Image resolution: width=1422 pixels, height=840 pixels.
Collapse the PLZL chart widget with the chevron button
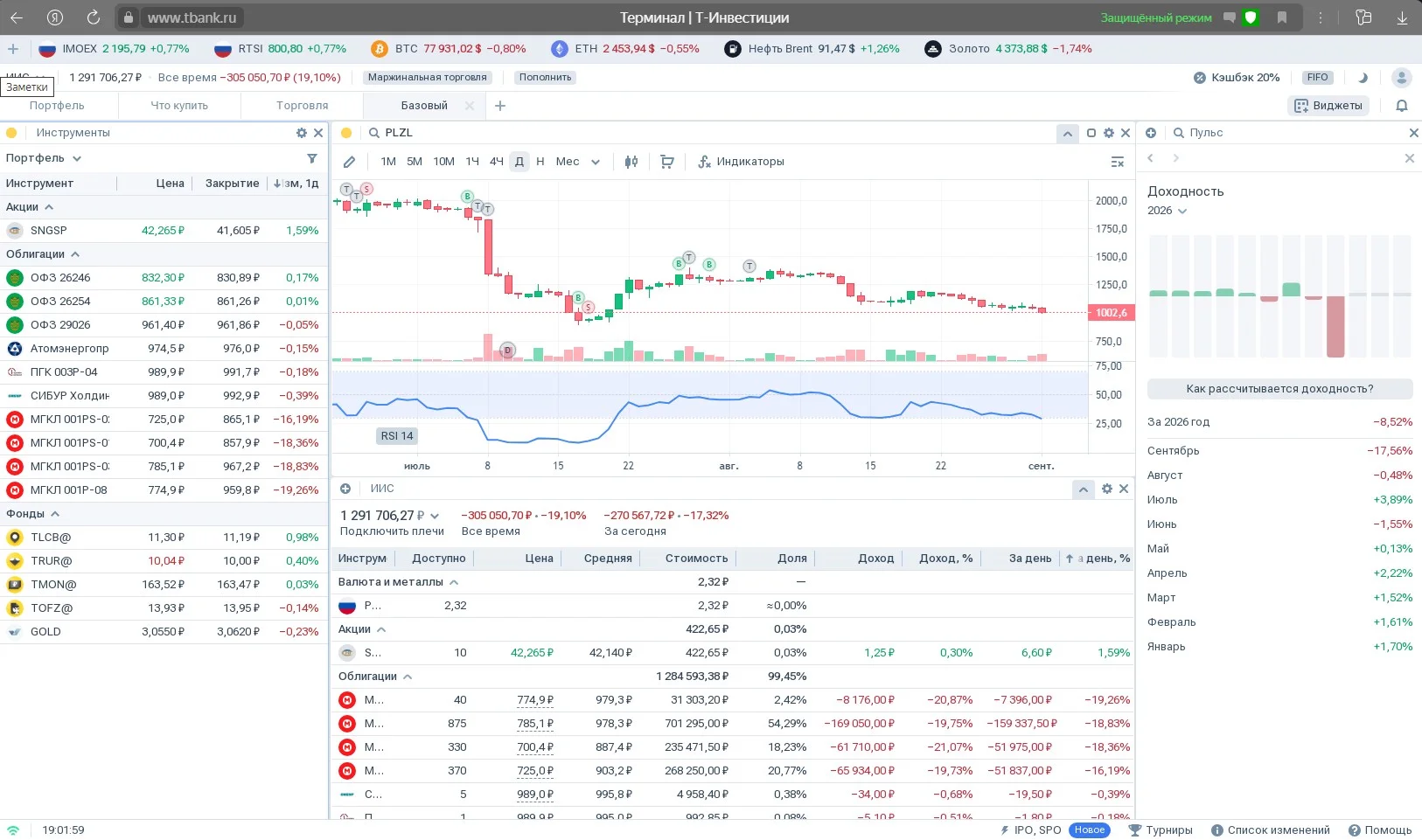coord(1067,133)
